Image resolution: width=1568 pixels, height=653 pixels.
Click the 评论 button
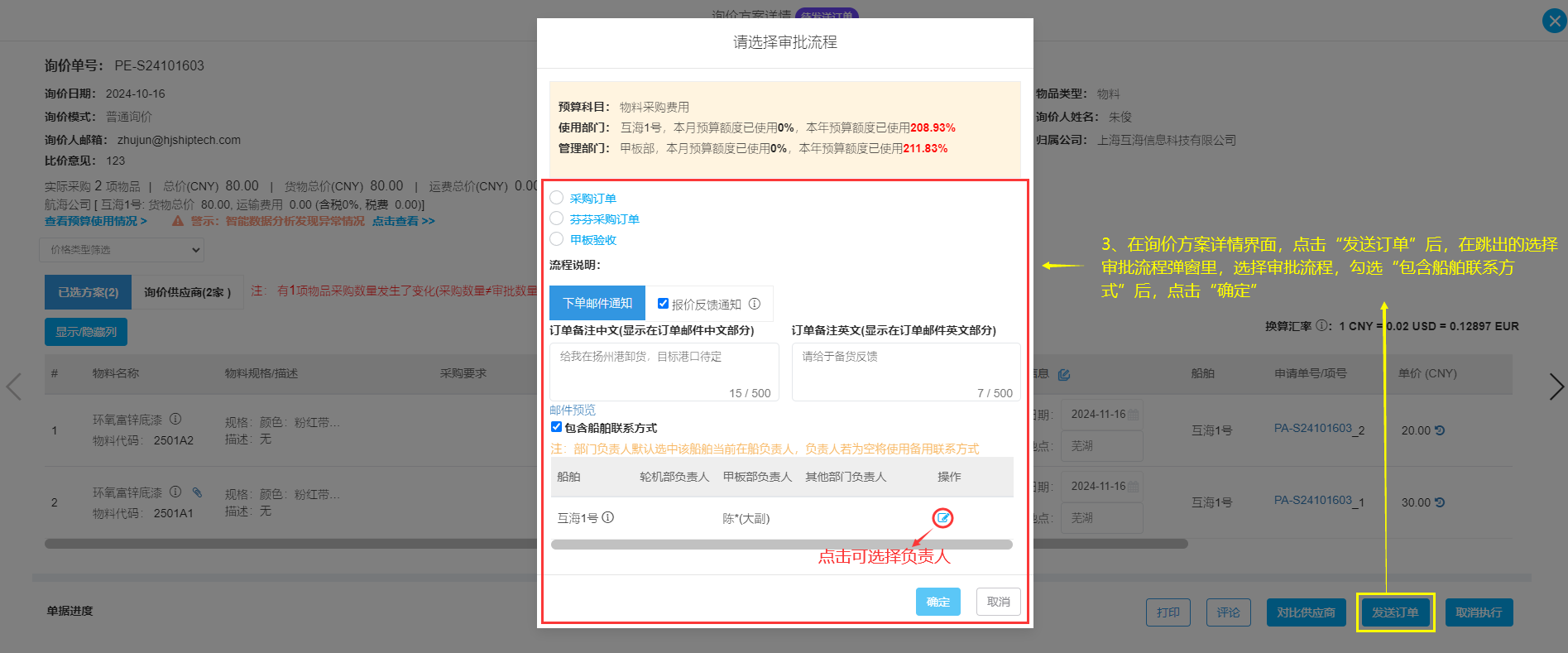pos(1228,612)
